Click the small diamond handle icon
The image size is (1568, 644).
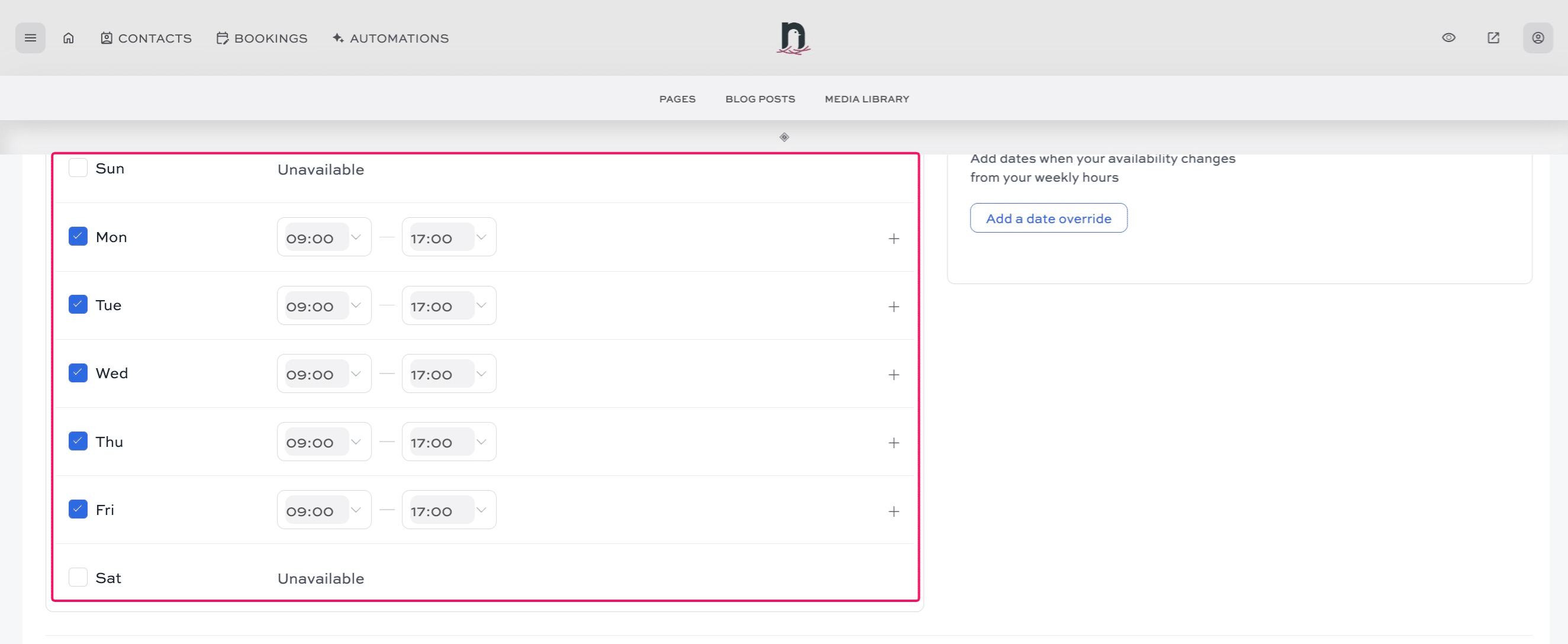pos(784,137)
